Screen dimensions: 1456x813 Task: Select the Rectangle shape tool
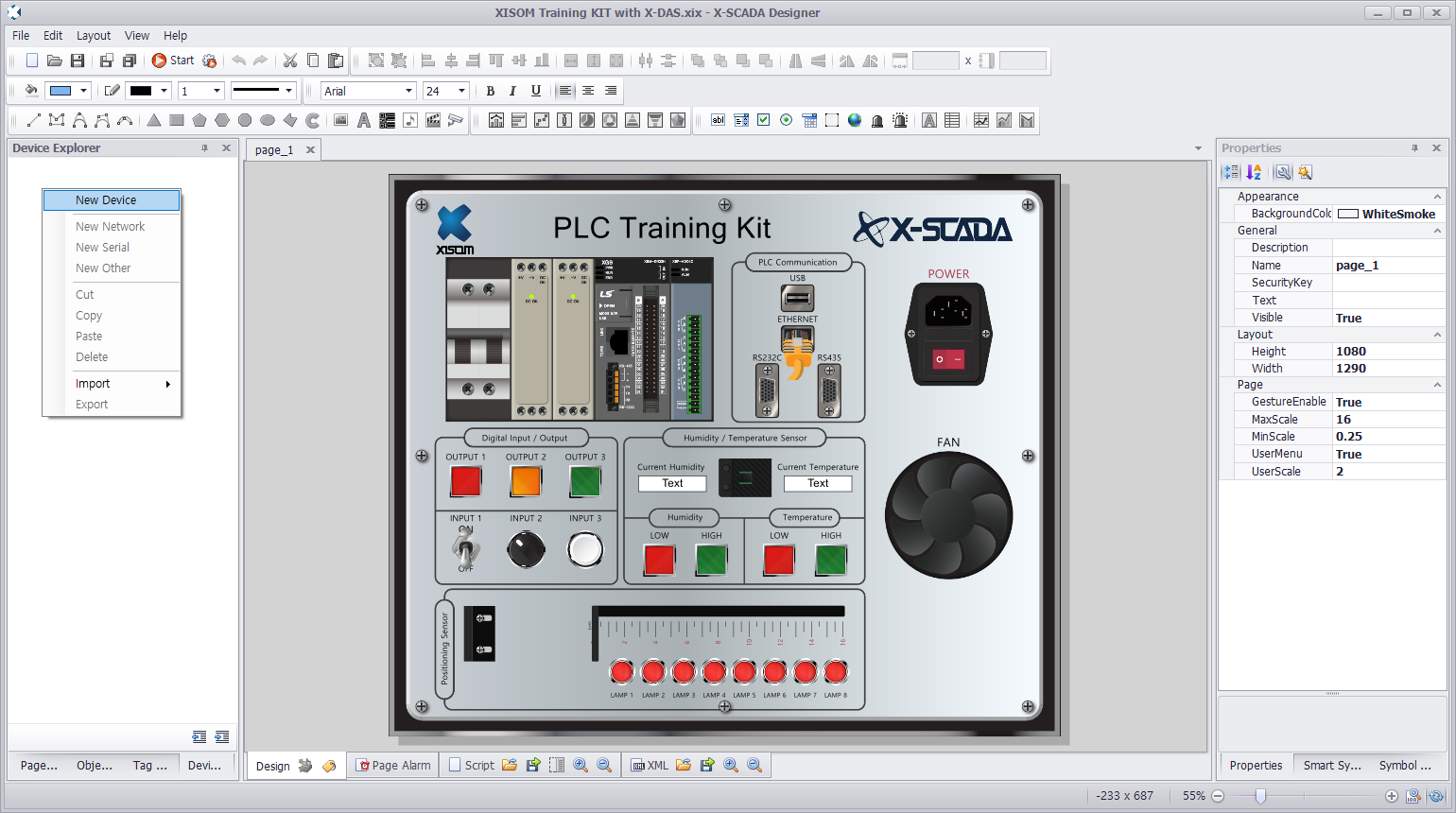pyautogui.click(x=177, y=120)
